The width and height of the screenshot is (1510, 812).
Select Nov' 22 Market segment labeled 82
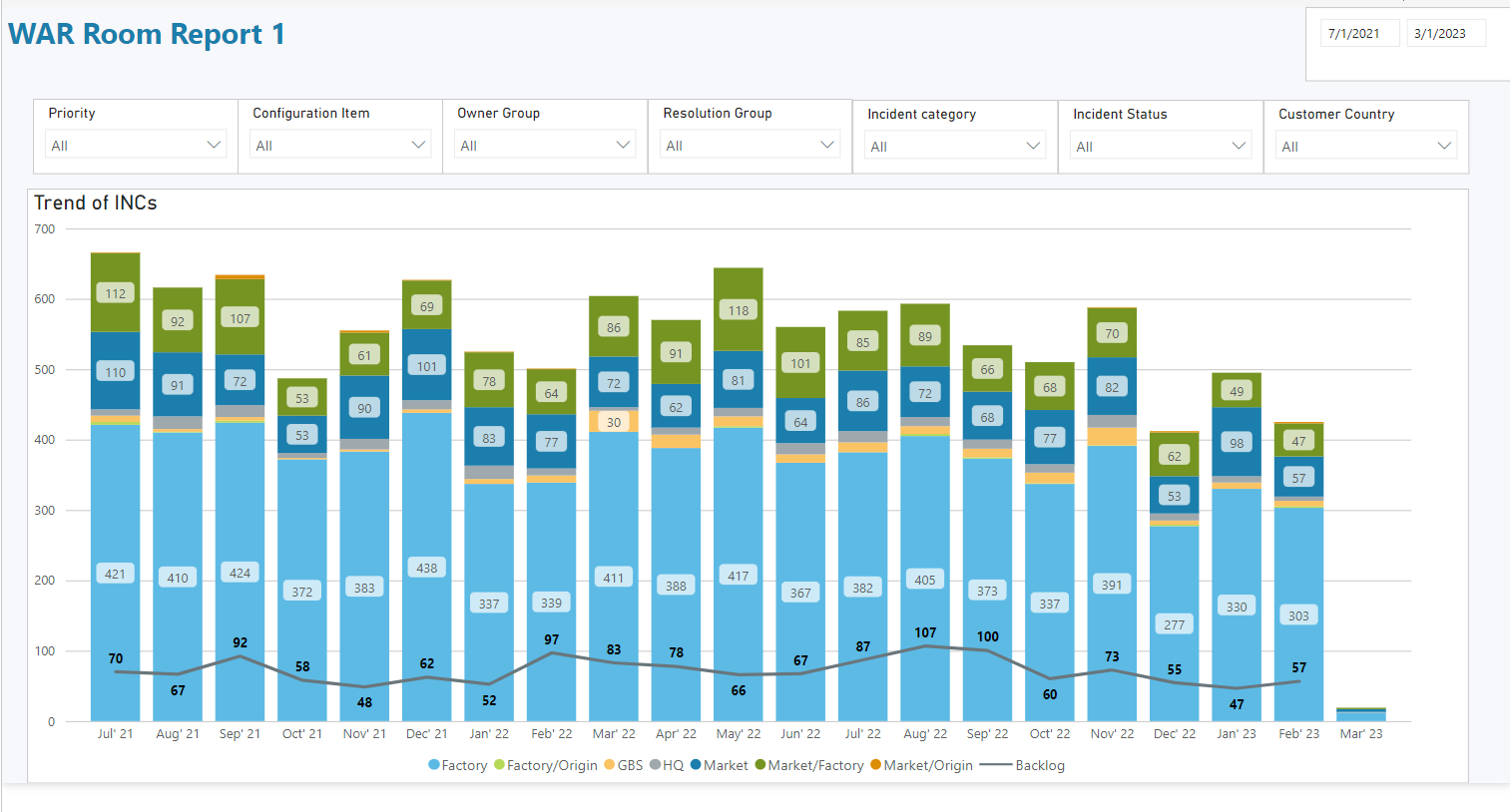(1112, 386)
